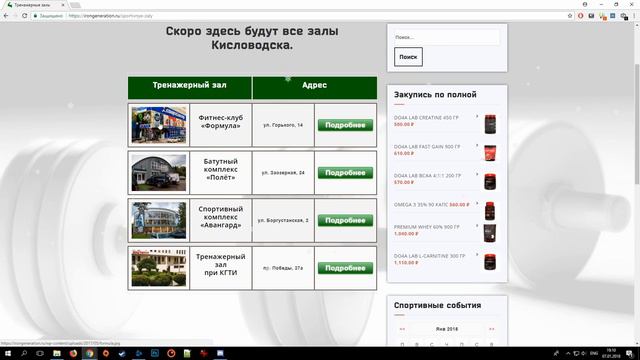This screenshot has width=640, height=360.
Task: Open Chrome's three-dot menu
Action: pyautogui.click(x=635, y=16)
